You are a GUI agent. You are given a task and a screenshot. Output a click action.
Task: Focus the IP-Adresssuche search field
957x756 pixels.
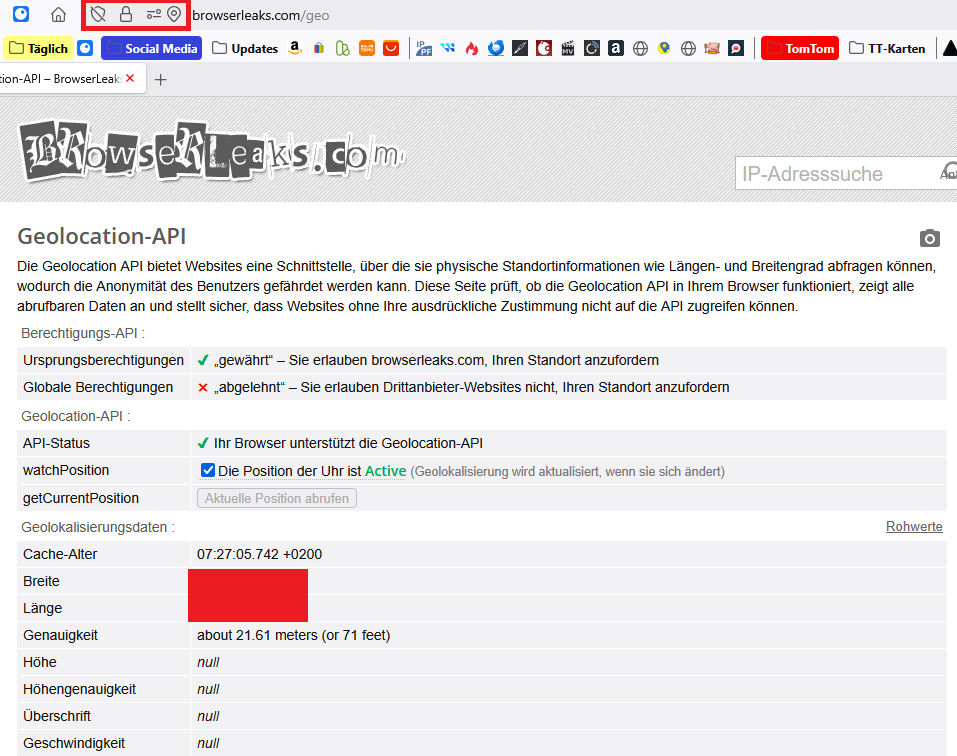[x=846, y=173]
